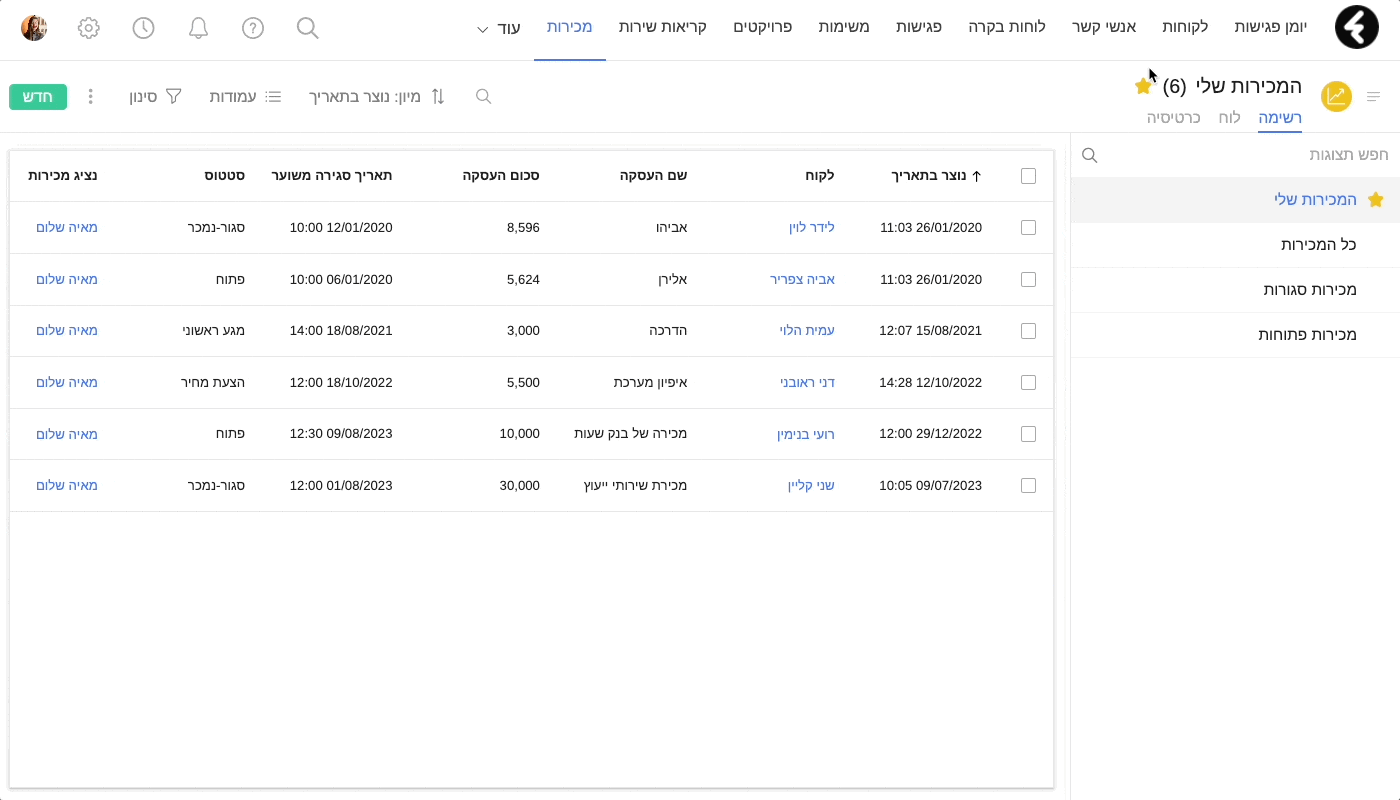Click the sort arrows icon
Screen dimensions: 1400x800
coord(437,97)
